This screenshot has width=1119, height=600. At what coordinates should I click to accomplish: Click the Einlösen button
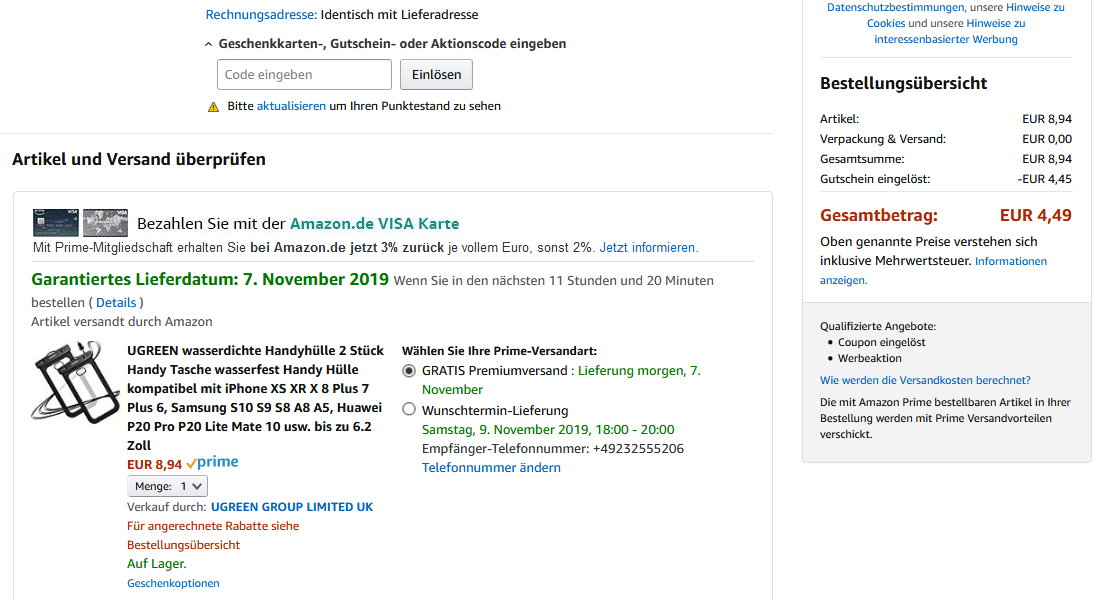(x=436, y=75)
